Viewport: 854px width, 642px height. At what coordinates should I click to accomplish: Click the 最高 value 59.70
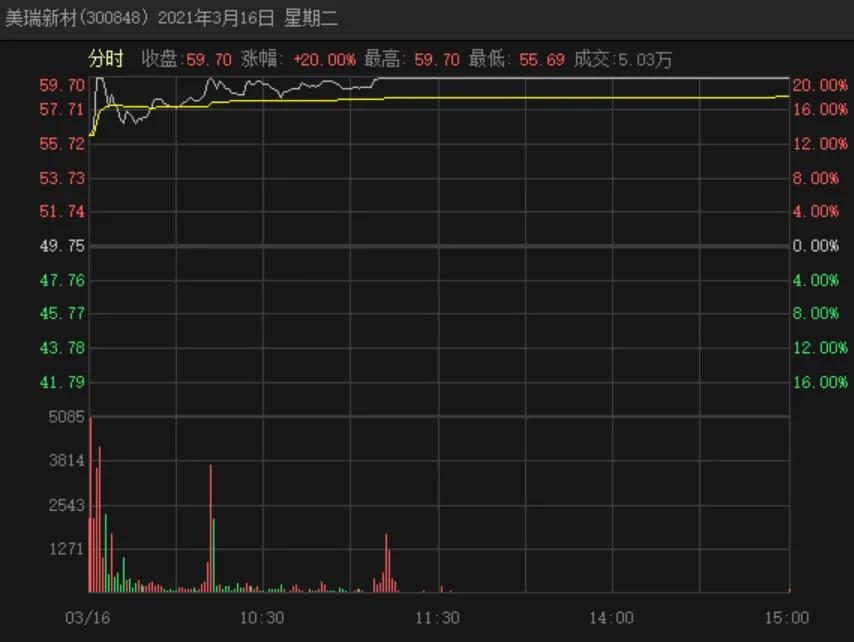pos(437,59)
